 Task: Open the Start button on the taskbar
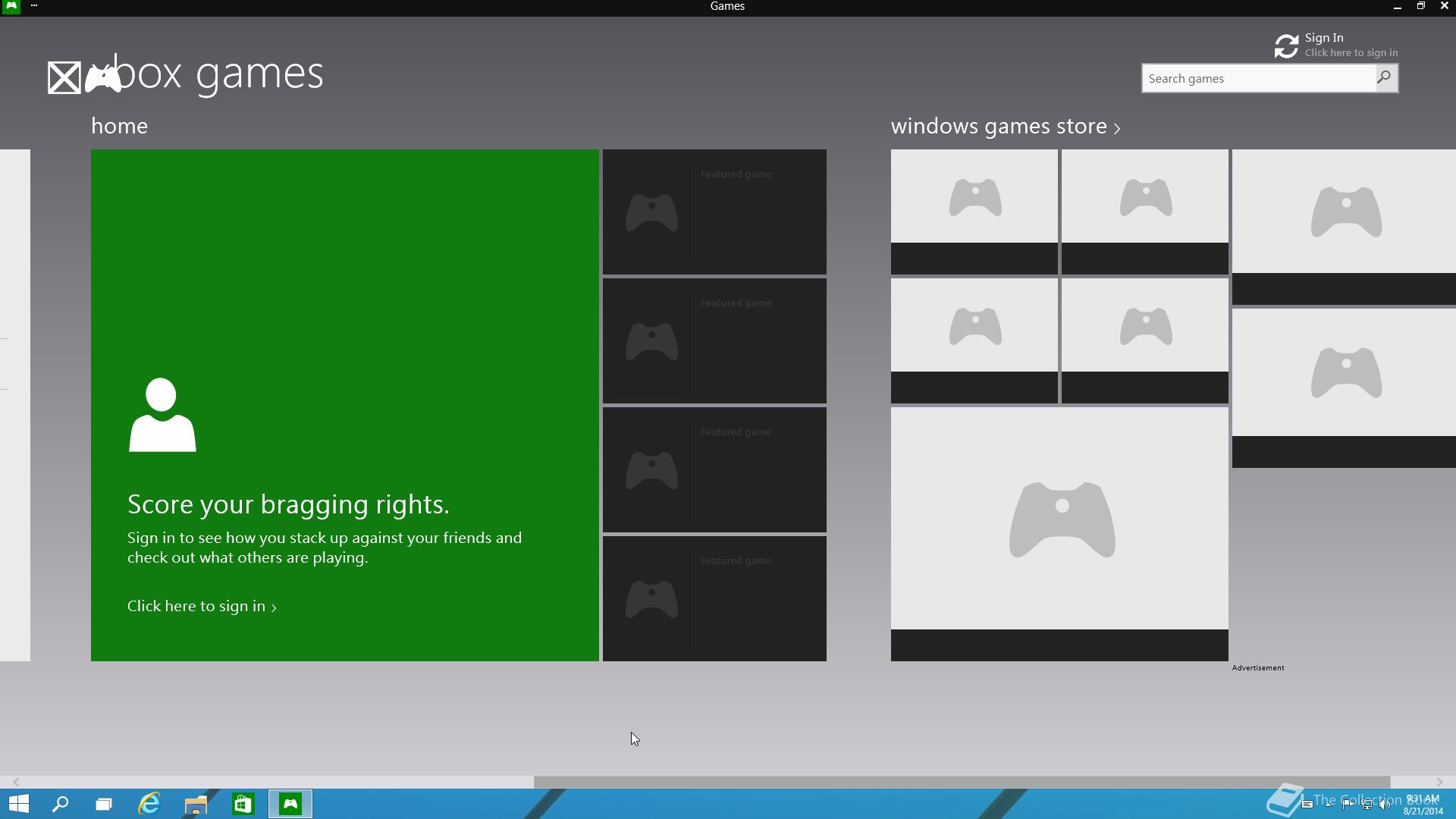(x=19, y=804)
